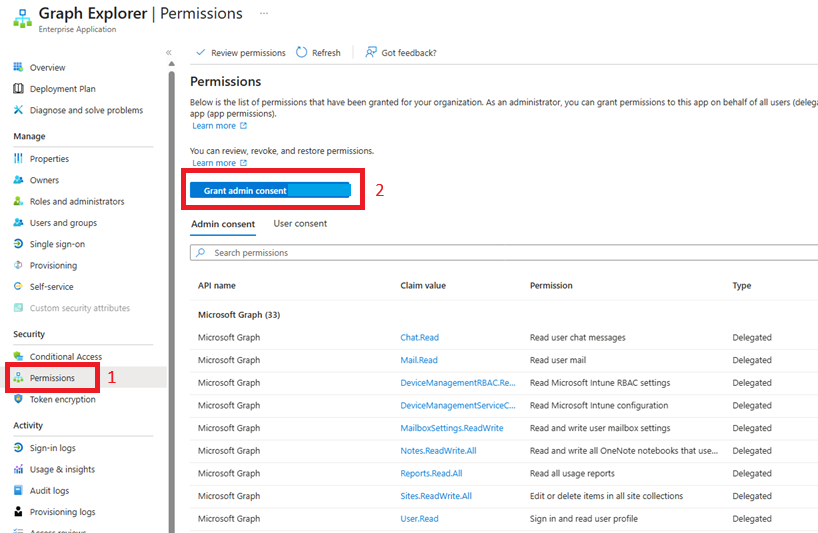This screenshot has height=533, width=818.
Task: Click the Properties bars icon
Action: [x=18, y=158]
